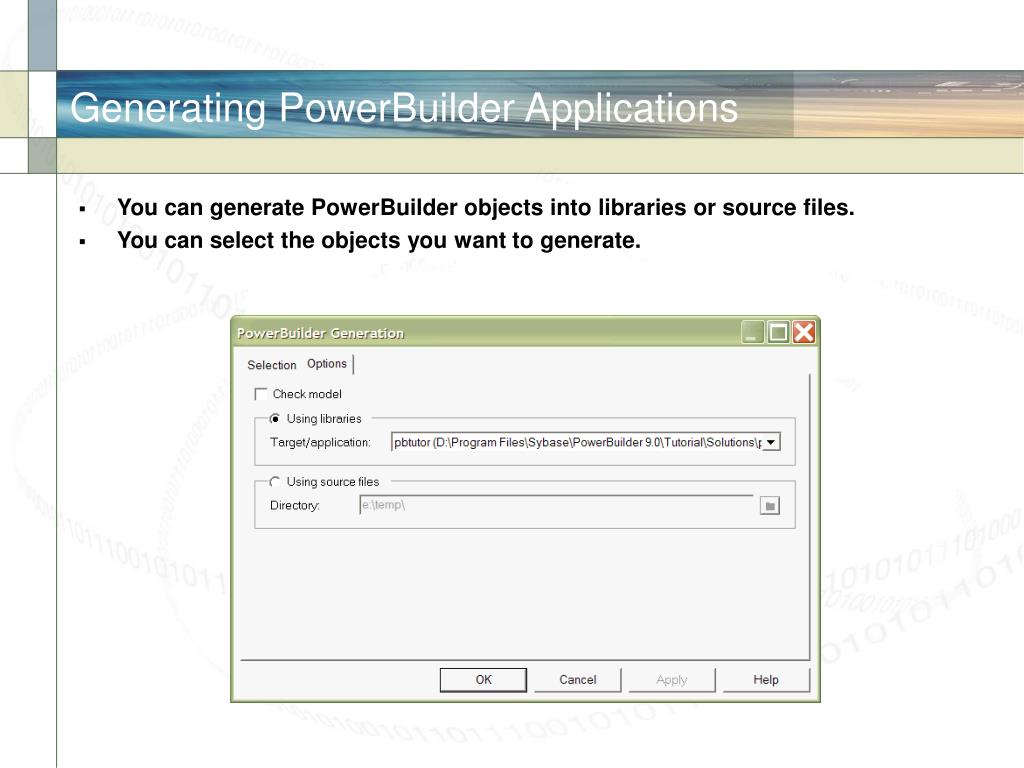
Task: Click the Target/application label
Action: [x=321, y=442]
